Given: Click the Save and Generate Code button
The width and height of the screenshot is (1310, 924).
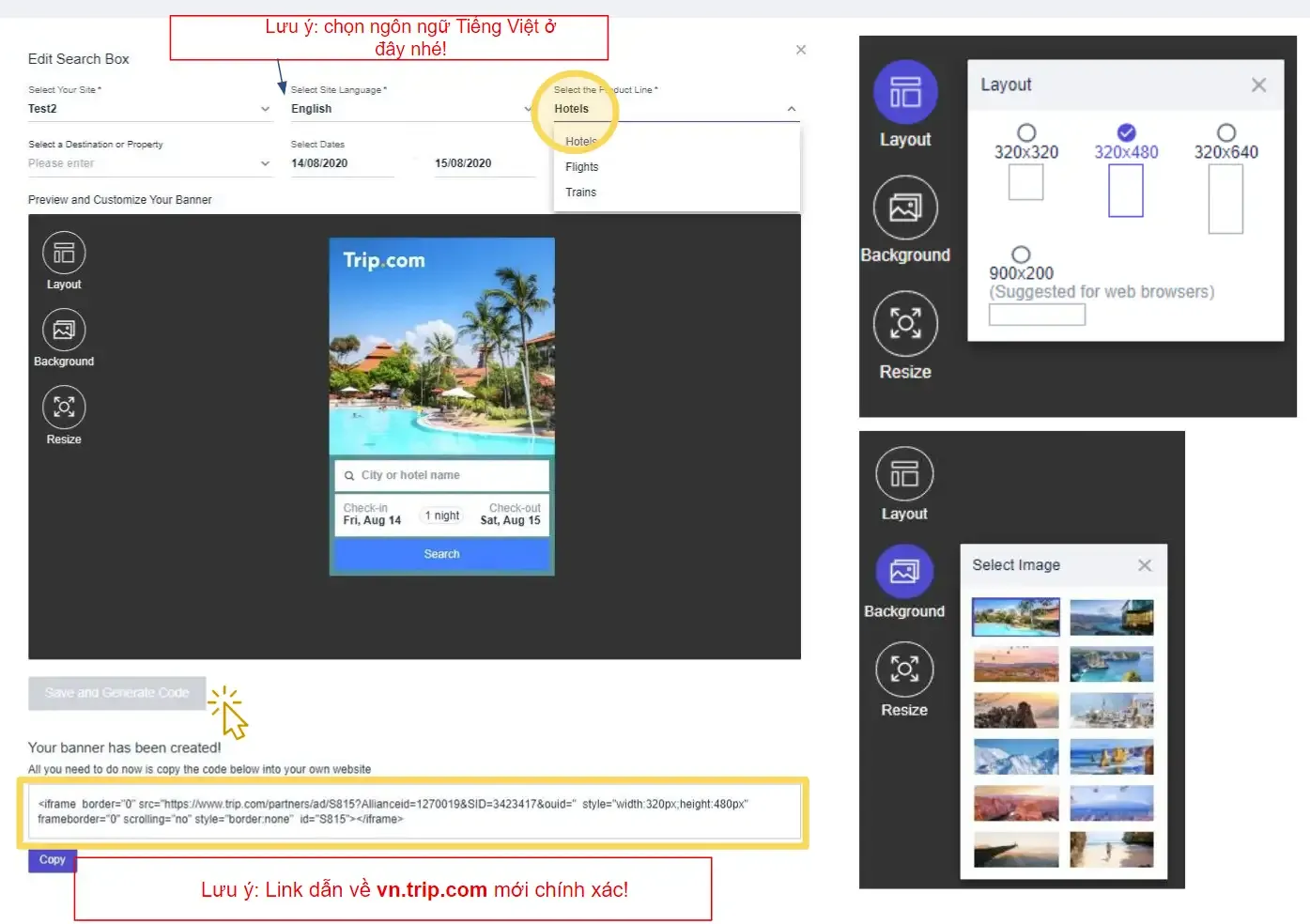Looking at the screenshot, I should 116,693.
